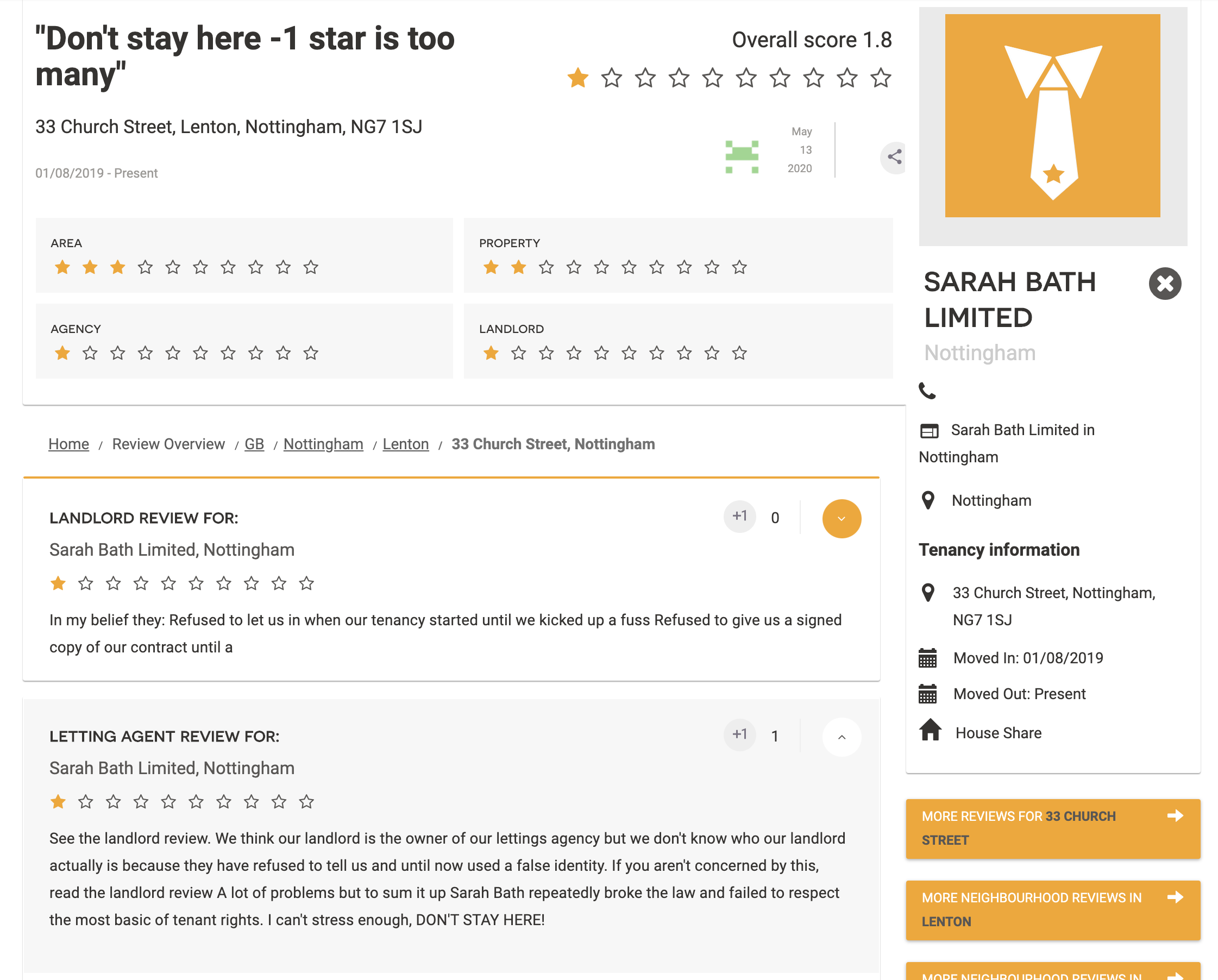Open the Lenton breadcrumb link
This screenshot has width=1218, height=980.
(x=406, y=444)
